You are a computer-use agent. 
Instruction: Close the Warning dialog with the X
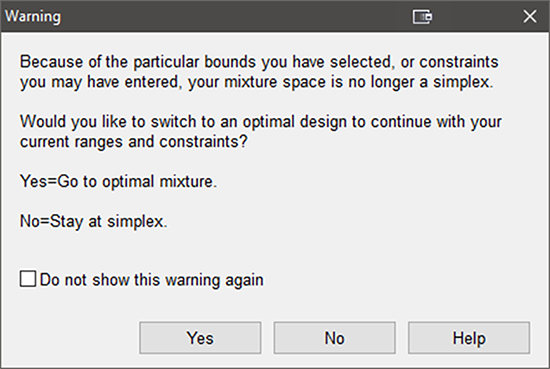[530, 16]
